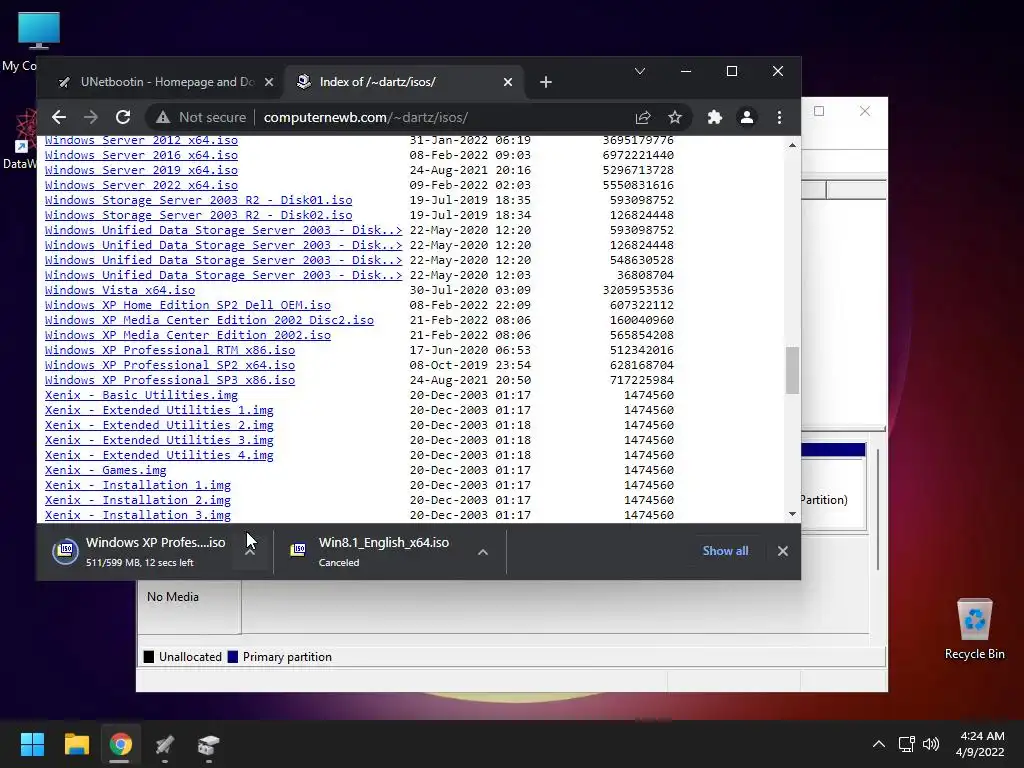1024x768 pixels.
Task: Open Windows XP Professional RTM x86.iso
Action: tap(170, 351)
